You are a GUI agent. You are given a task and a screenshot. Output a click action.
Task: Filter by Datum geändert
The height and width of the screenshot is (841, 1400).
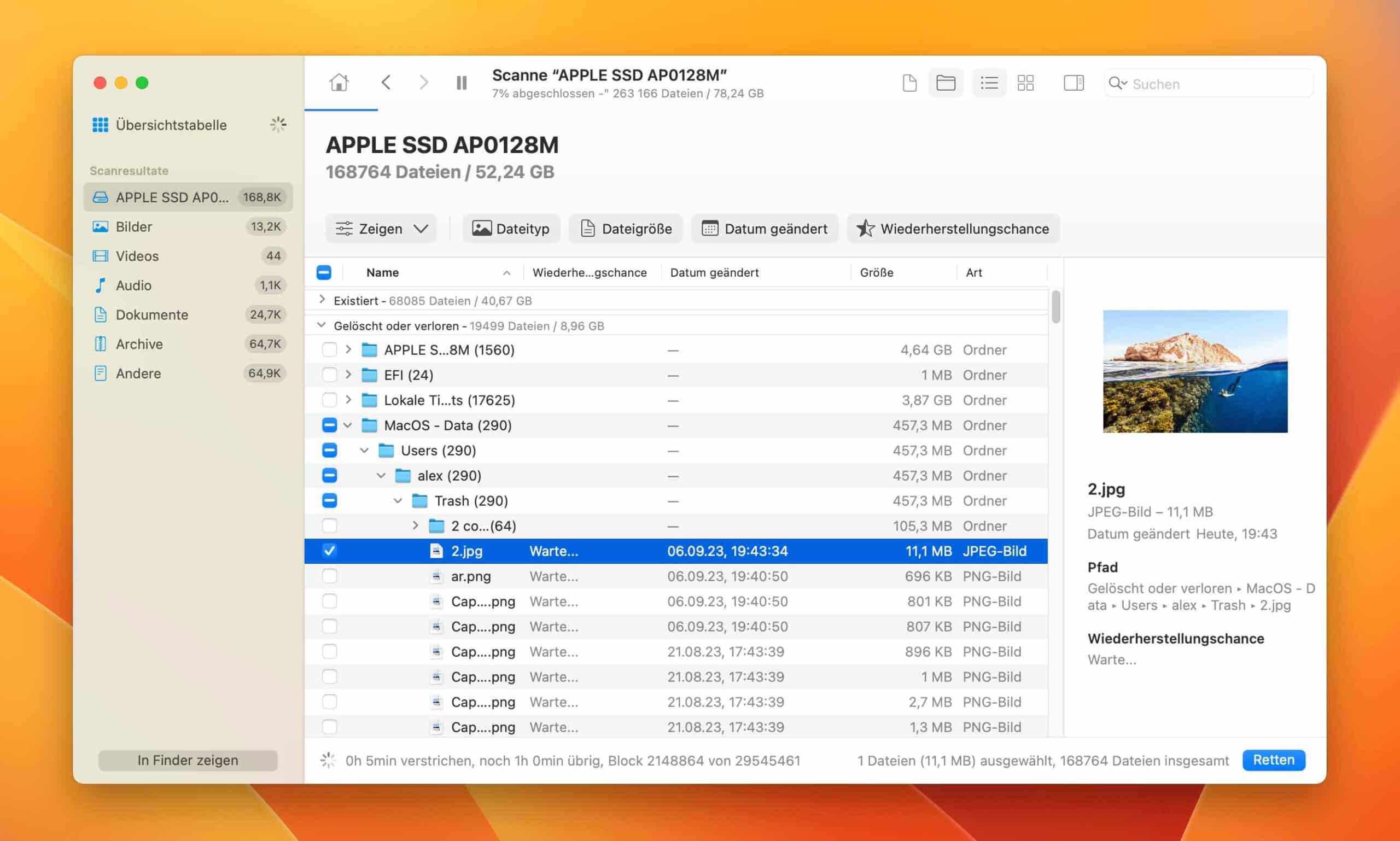(764, 229)
